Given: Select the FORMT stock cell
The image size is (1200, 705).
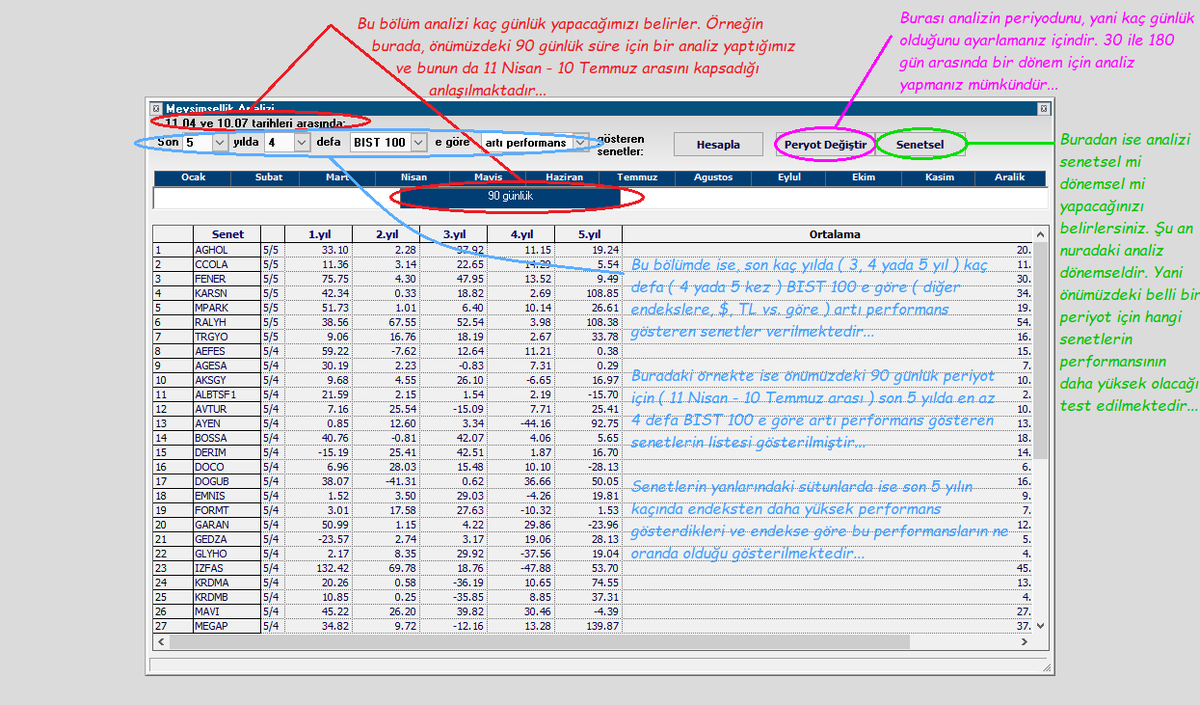Looking at the screenshot, I should [x=227, y=510].
